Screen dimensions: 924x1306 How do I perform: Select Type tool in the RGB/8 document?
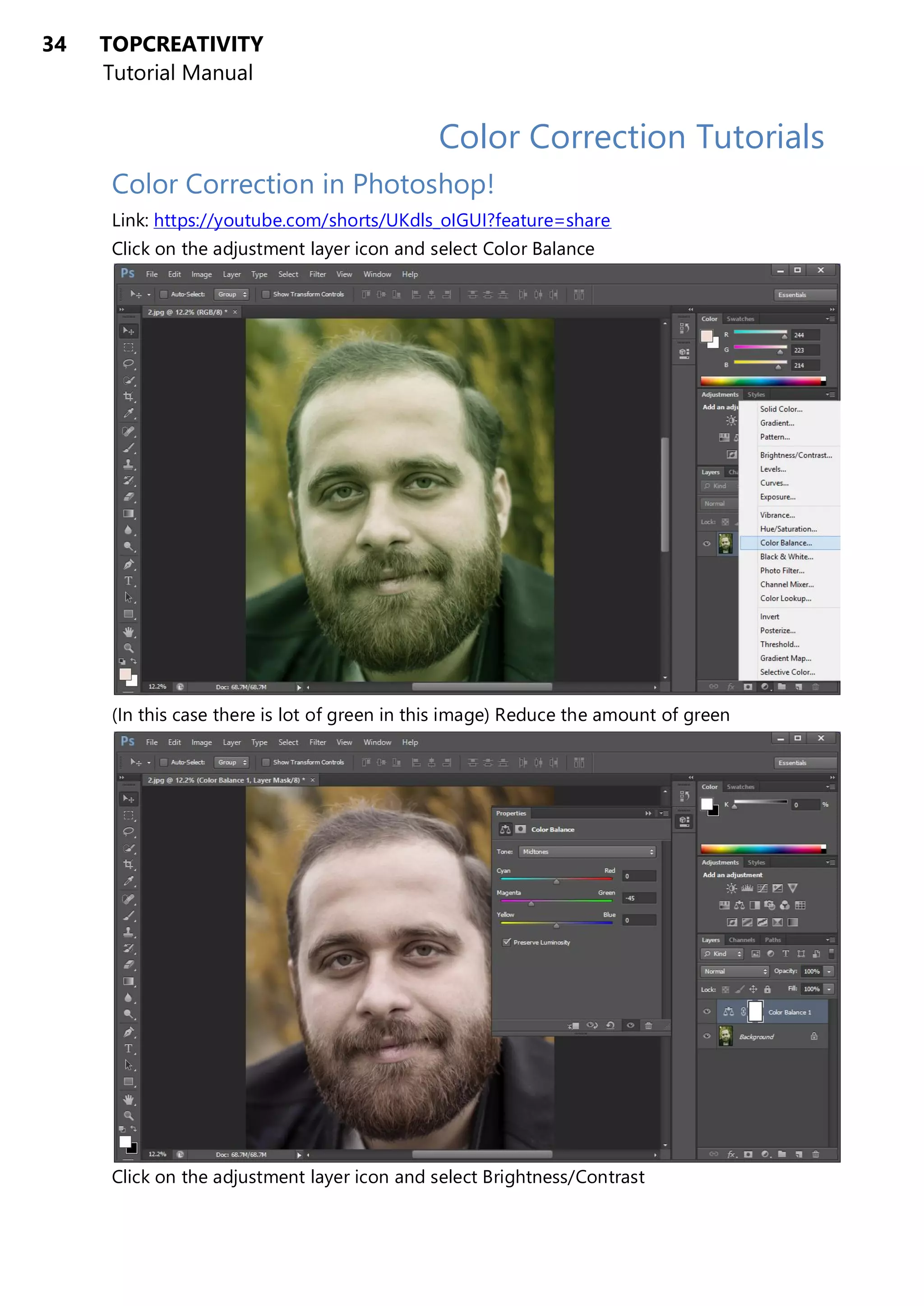129,581
